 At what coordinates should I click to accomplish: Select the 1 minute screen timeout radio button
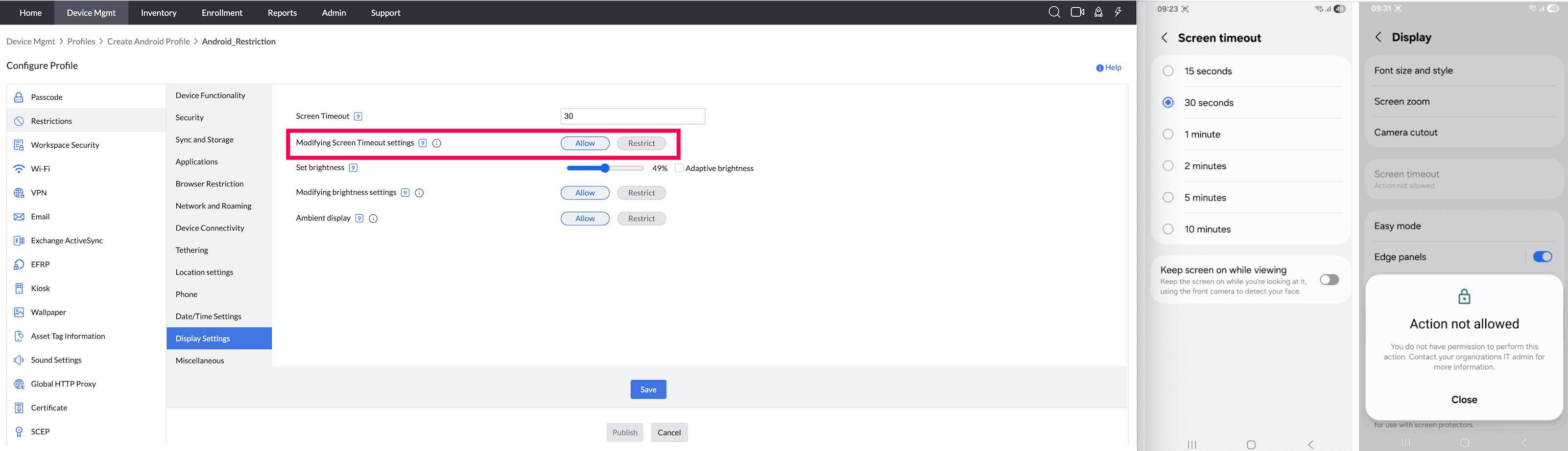click(1168, 134)
